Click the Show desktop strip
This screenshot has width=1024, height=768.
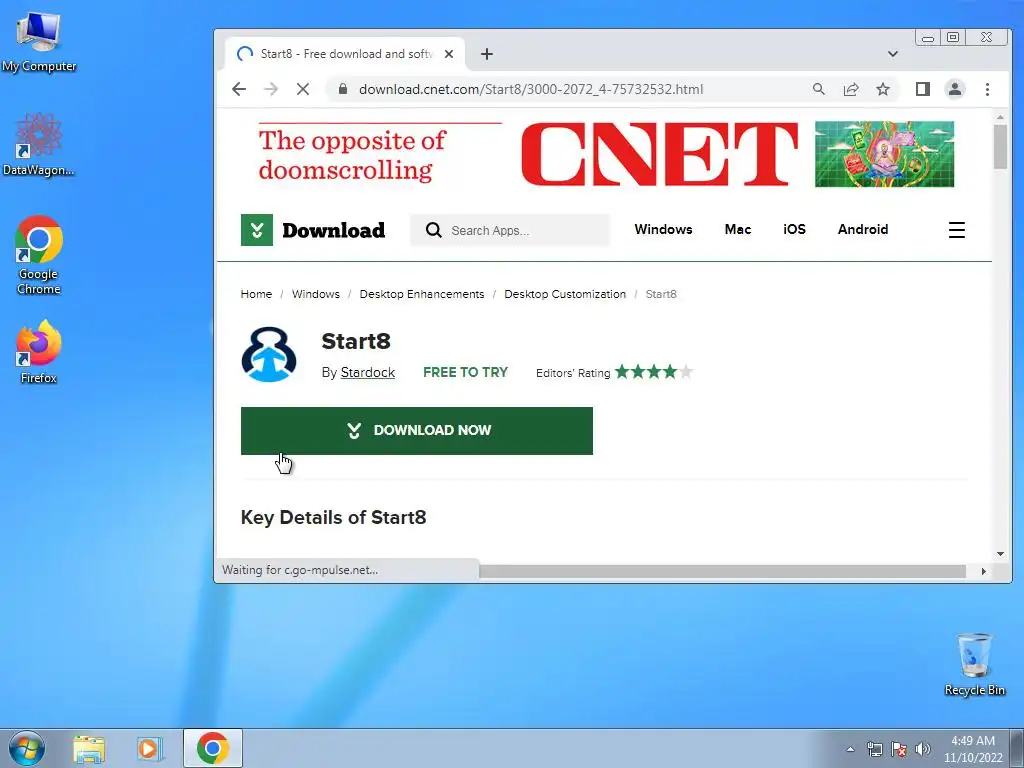tap(1017, 748)
